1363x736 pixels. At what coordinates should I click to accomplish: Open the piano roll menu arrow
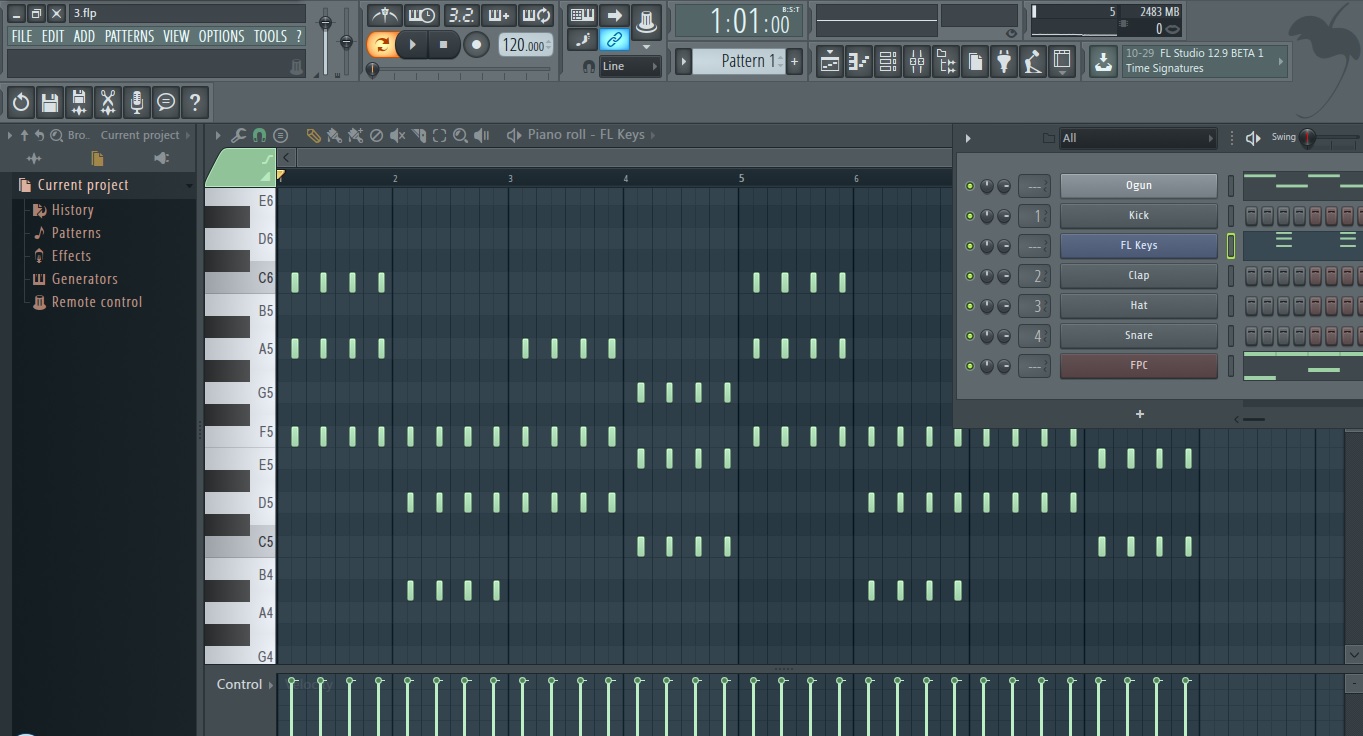(218, 135)
